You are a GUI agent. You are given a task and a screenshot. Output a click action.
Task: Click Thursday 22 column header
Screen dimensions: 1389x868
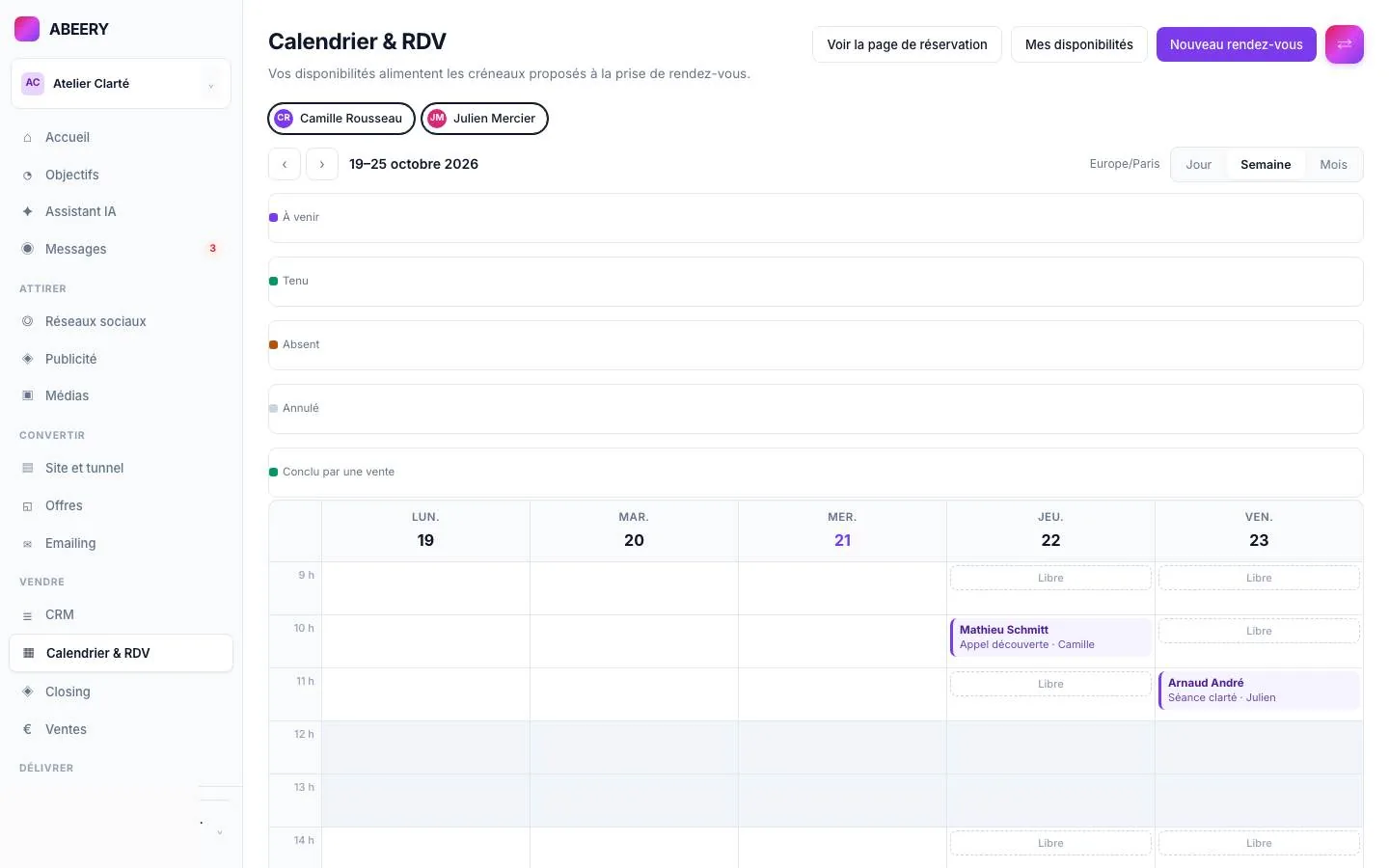[1050, 530]
